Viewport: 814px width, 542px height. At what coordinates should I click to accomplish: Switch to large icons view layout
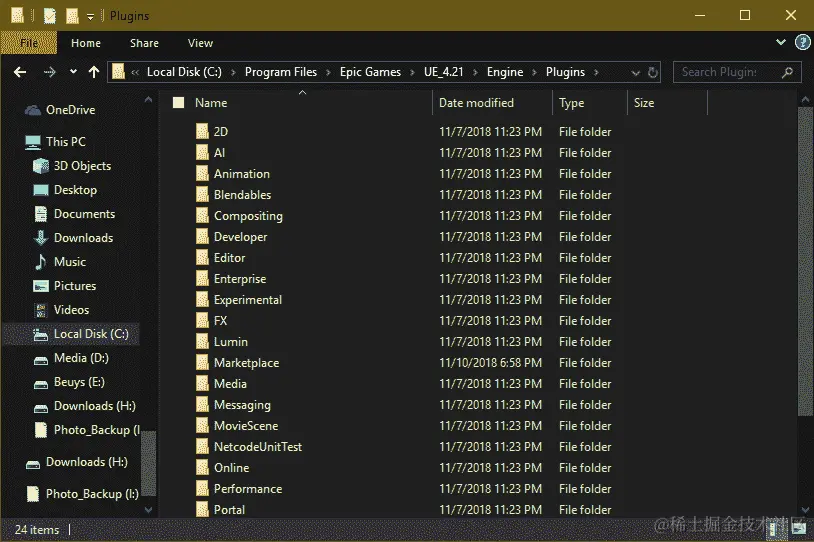tap(799, 529)
